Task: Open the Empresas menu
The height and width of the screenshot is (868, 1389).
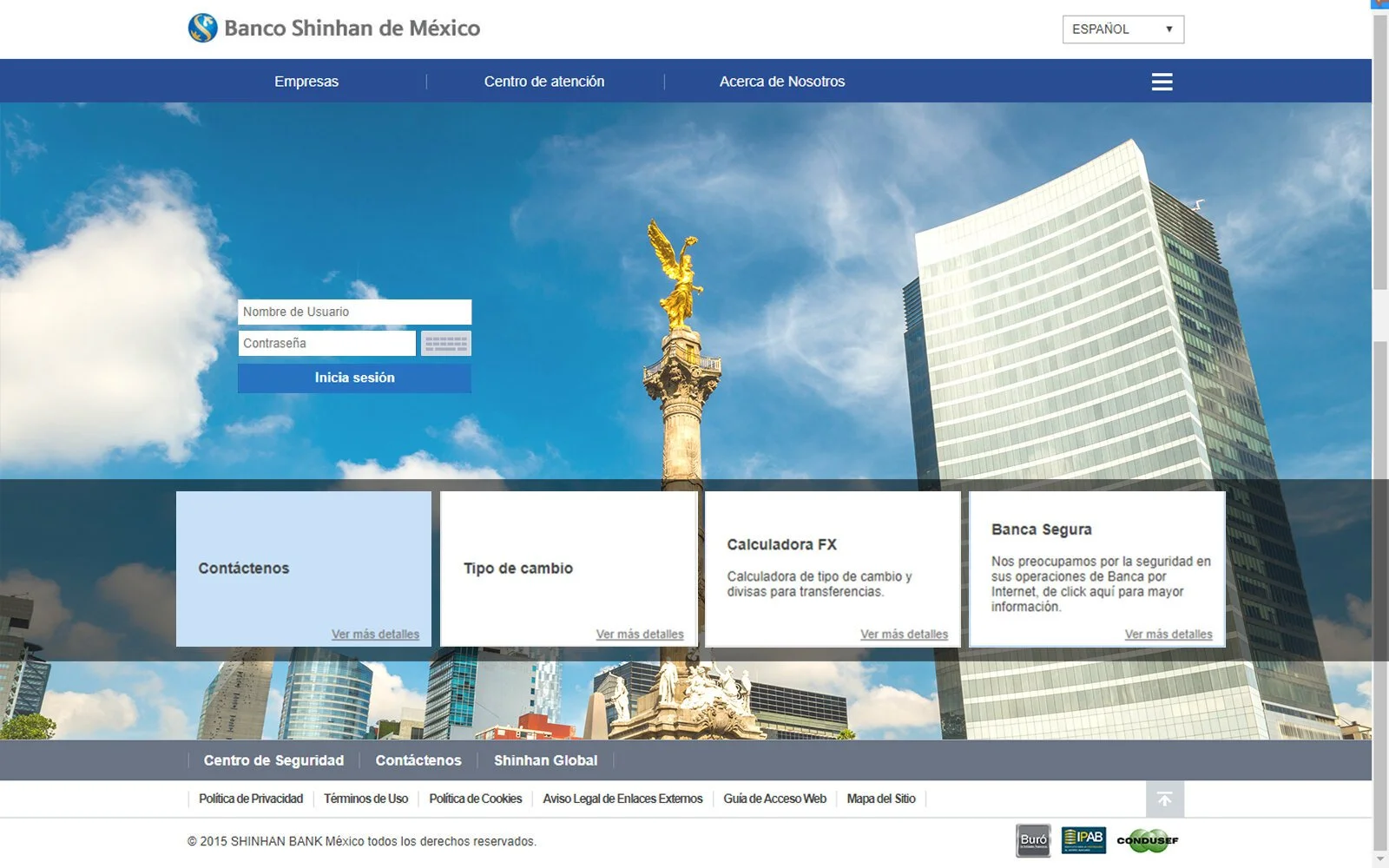Action: (x=306, y=82)
